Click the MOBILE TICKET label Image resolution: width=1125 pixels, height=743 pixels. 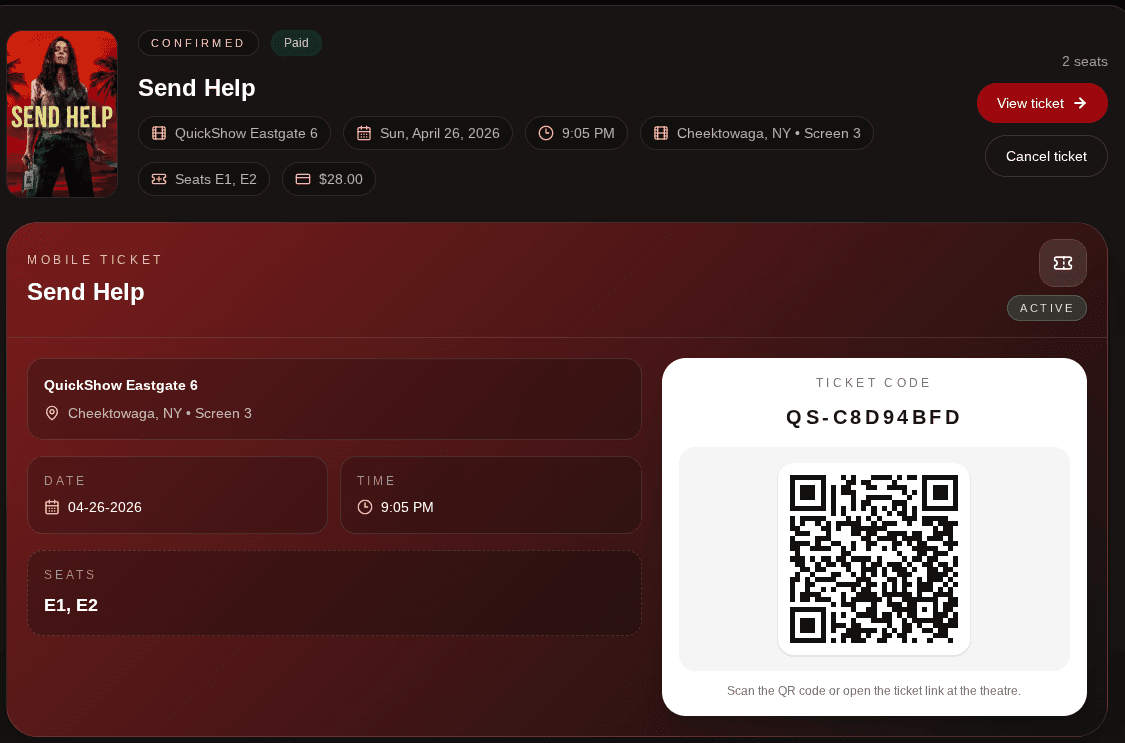95,260
